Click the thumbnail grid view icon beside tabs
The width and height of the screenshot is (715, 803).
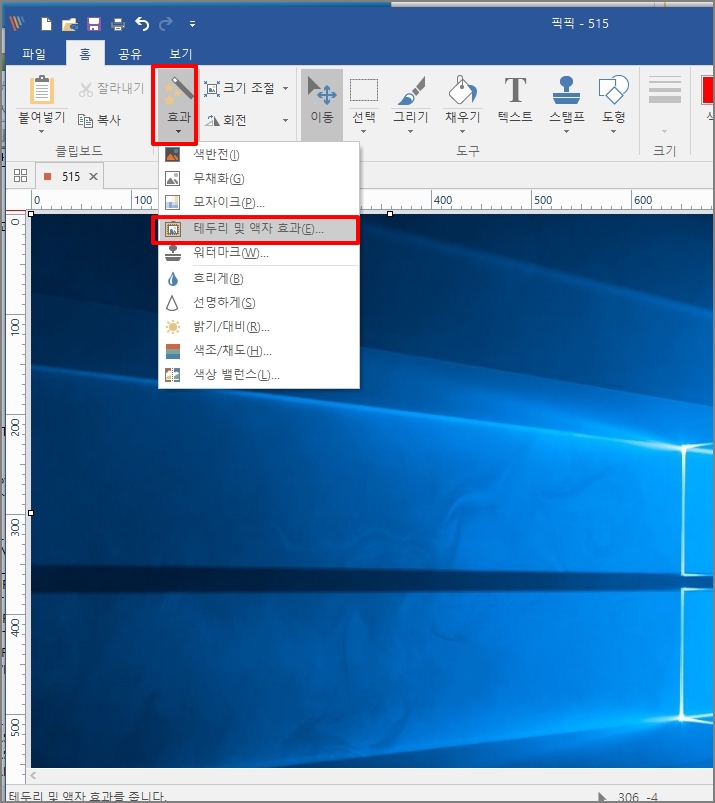coord(20,176)
